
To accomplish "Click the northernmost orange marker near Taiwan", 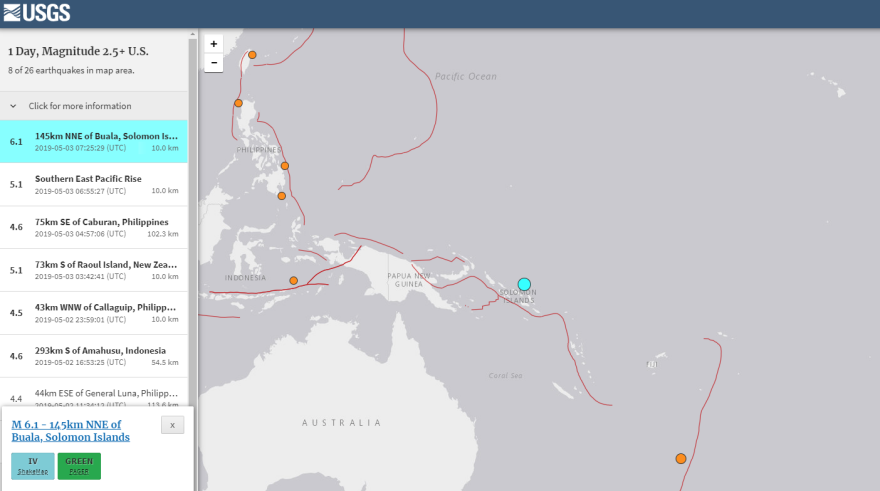I will [x=252, y=55].
